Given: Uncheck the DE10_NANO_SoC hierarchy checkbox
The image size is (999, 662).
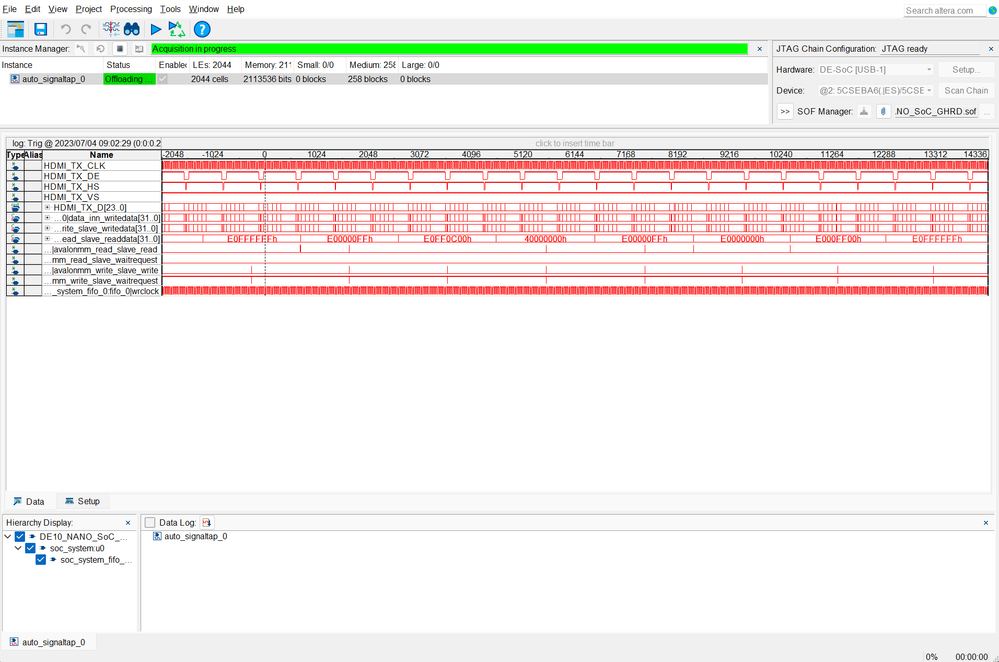Looking at the screenshot, I should [20, 536].
